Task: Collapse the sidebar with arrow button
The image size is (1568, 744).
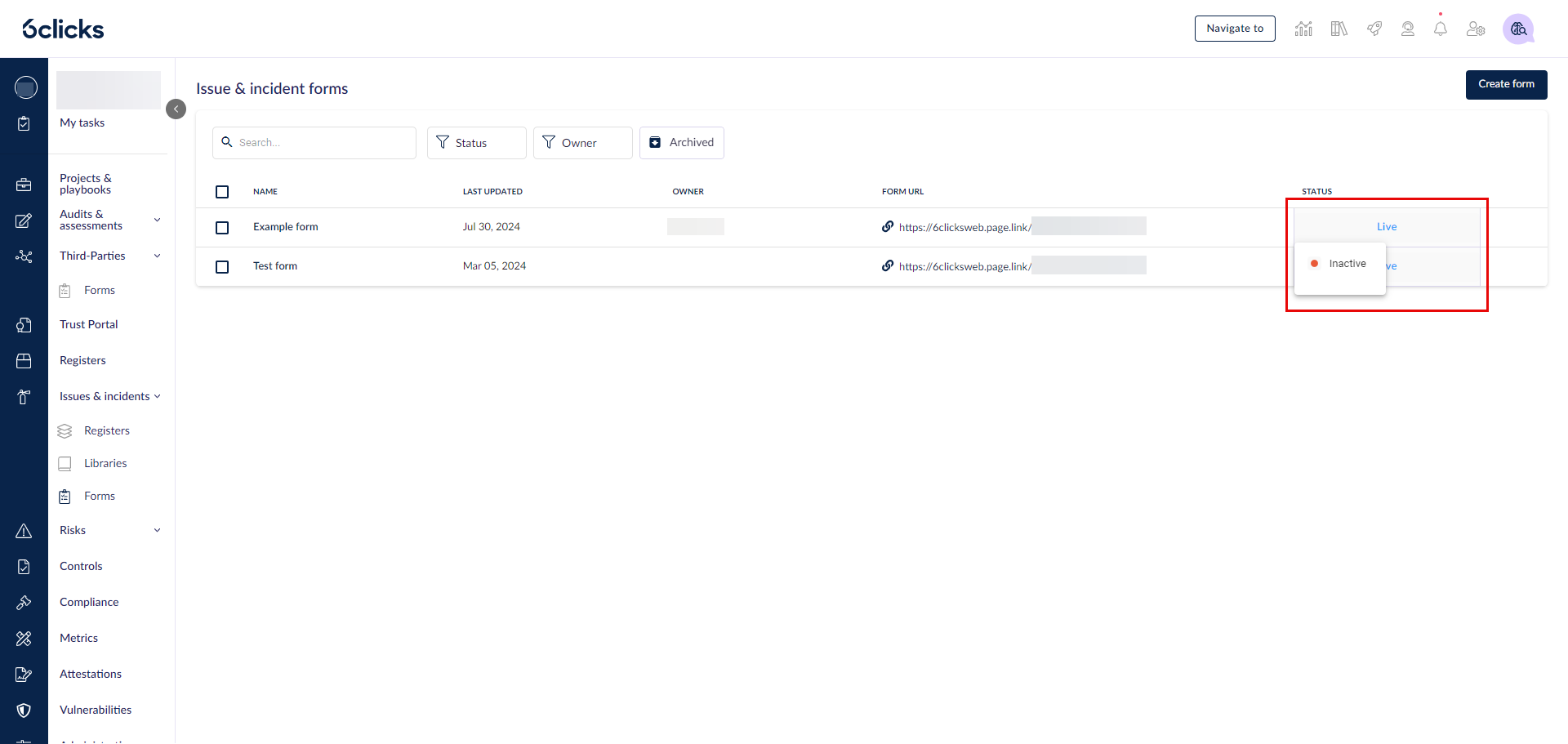Action: tap(176, 109)
